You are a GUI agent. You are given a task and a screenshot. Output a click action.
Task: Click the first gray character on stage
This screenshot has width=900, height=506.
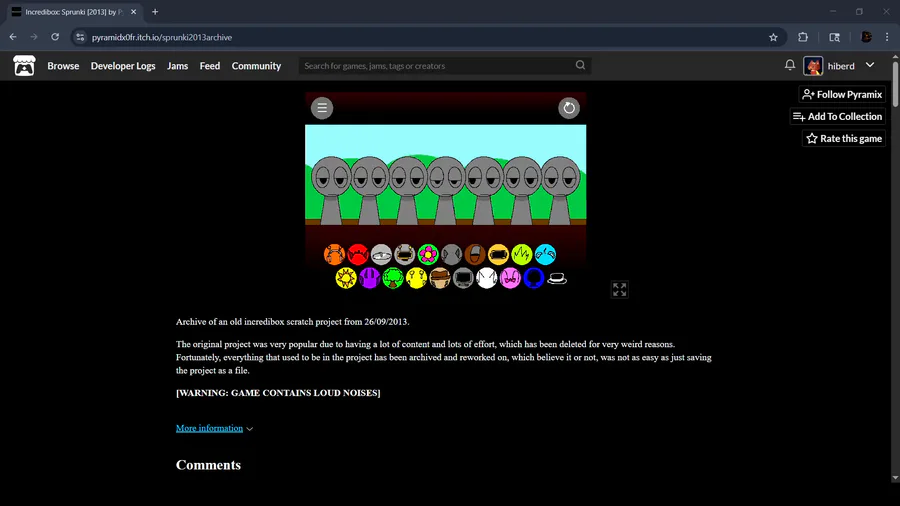(331, 190)
